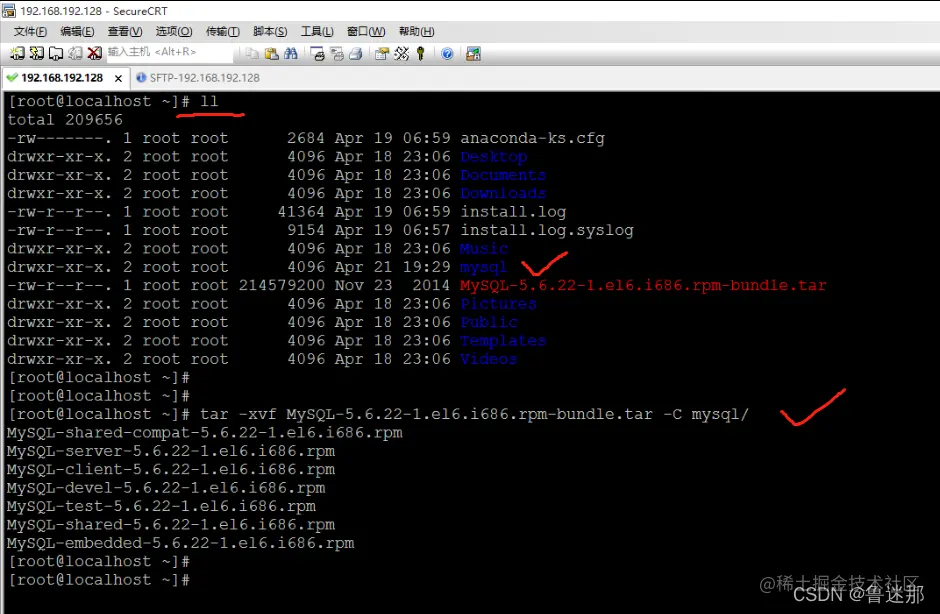Click the SecureCRT title bar app icon

[8, 10]
